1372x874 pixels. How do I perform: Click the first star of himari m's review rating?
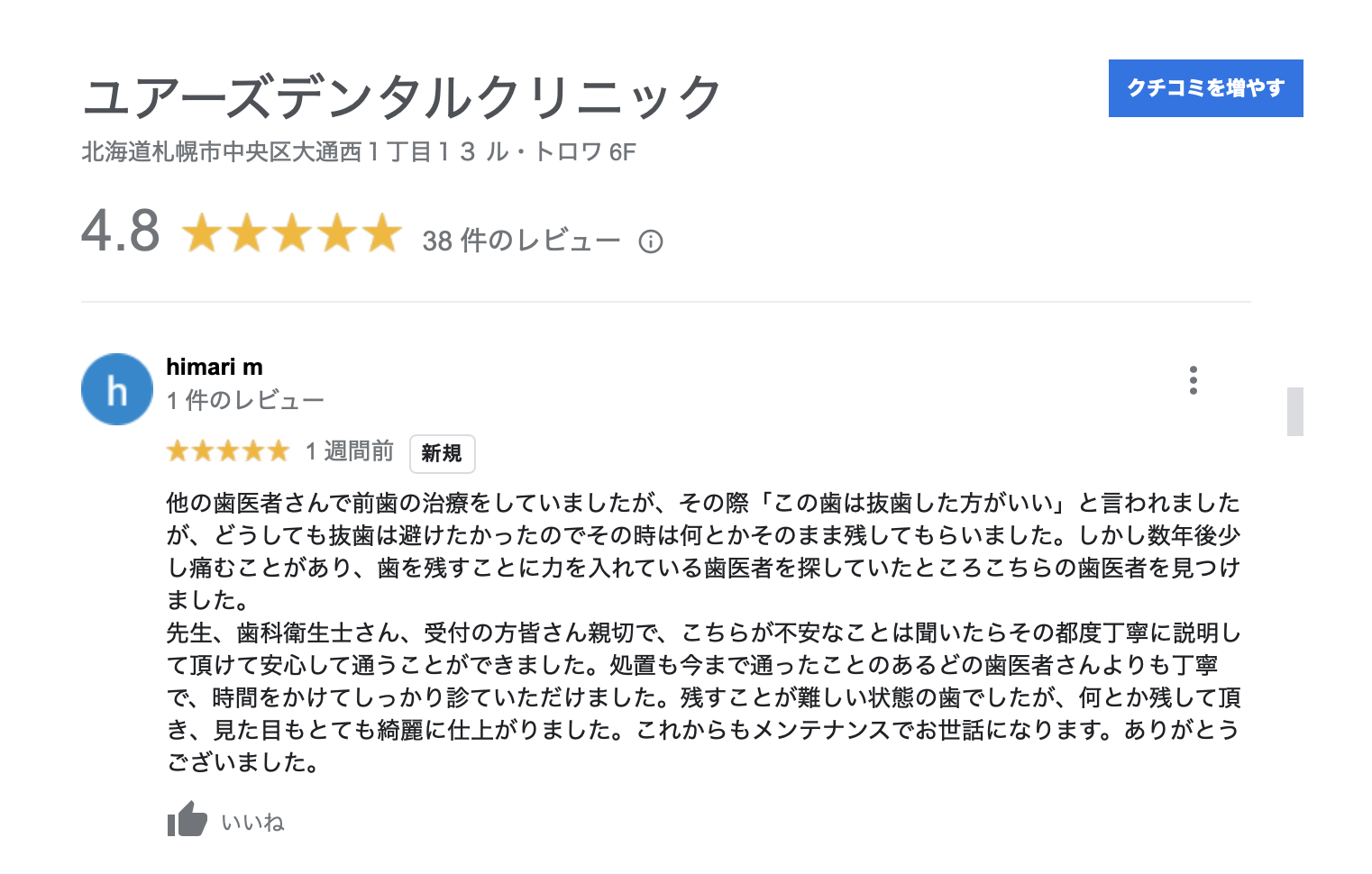(178, 451)
